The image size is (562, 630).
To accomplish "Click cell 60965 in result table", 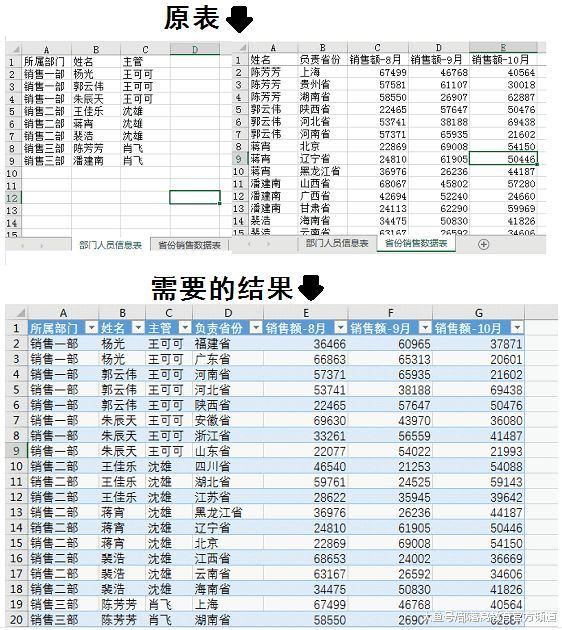I will (x=390, y=344).
